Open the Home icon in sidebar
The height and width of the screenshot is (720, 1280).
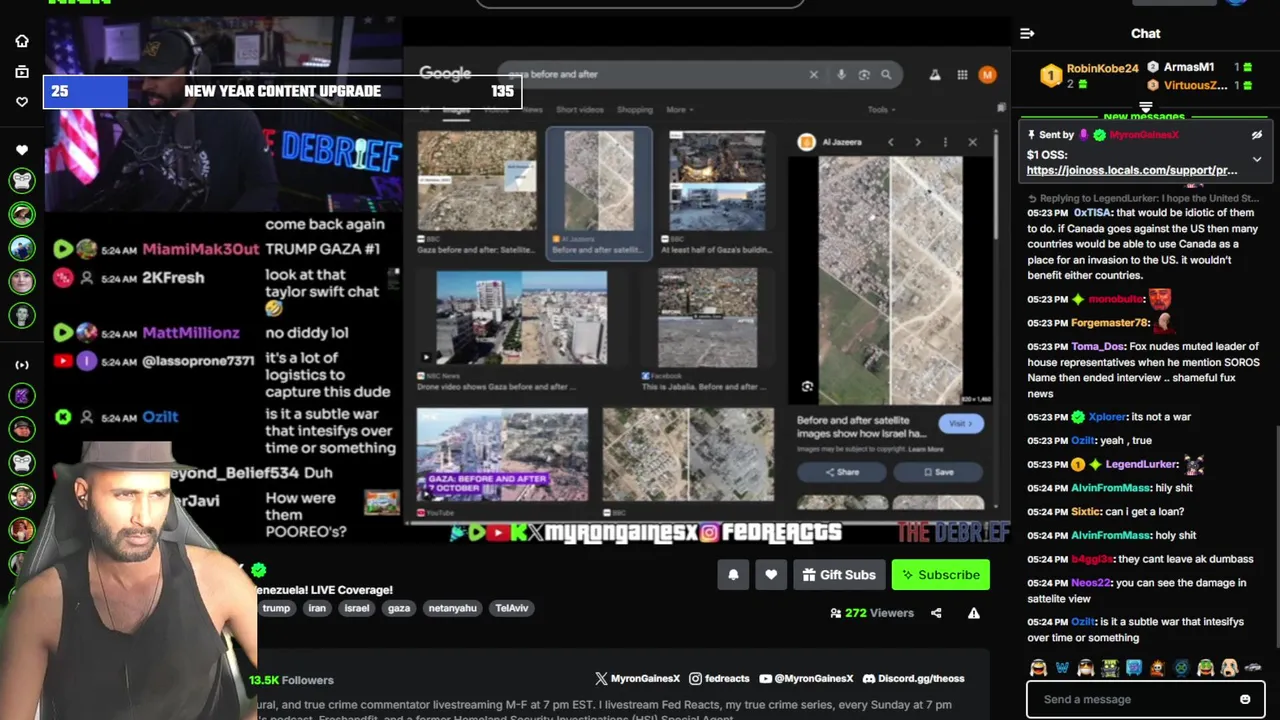22,41
